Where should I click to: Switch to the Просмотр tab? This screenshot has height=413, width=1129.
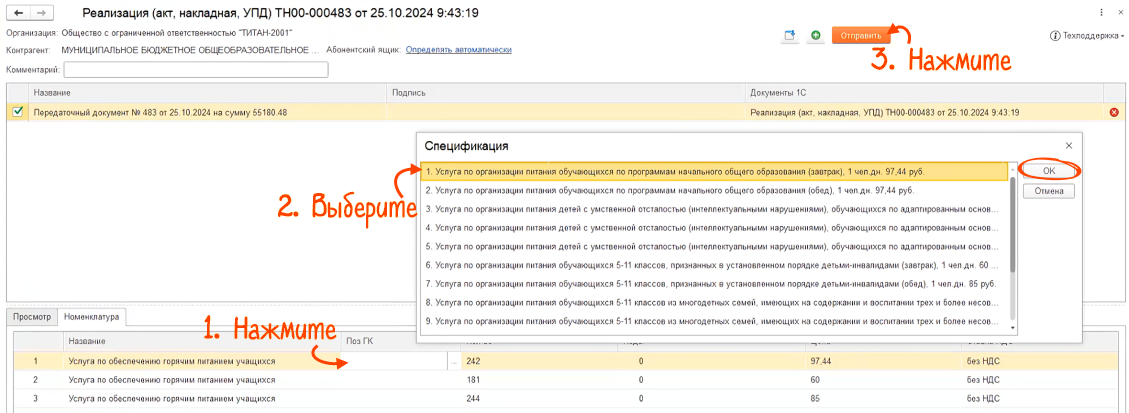pos(32,317)
